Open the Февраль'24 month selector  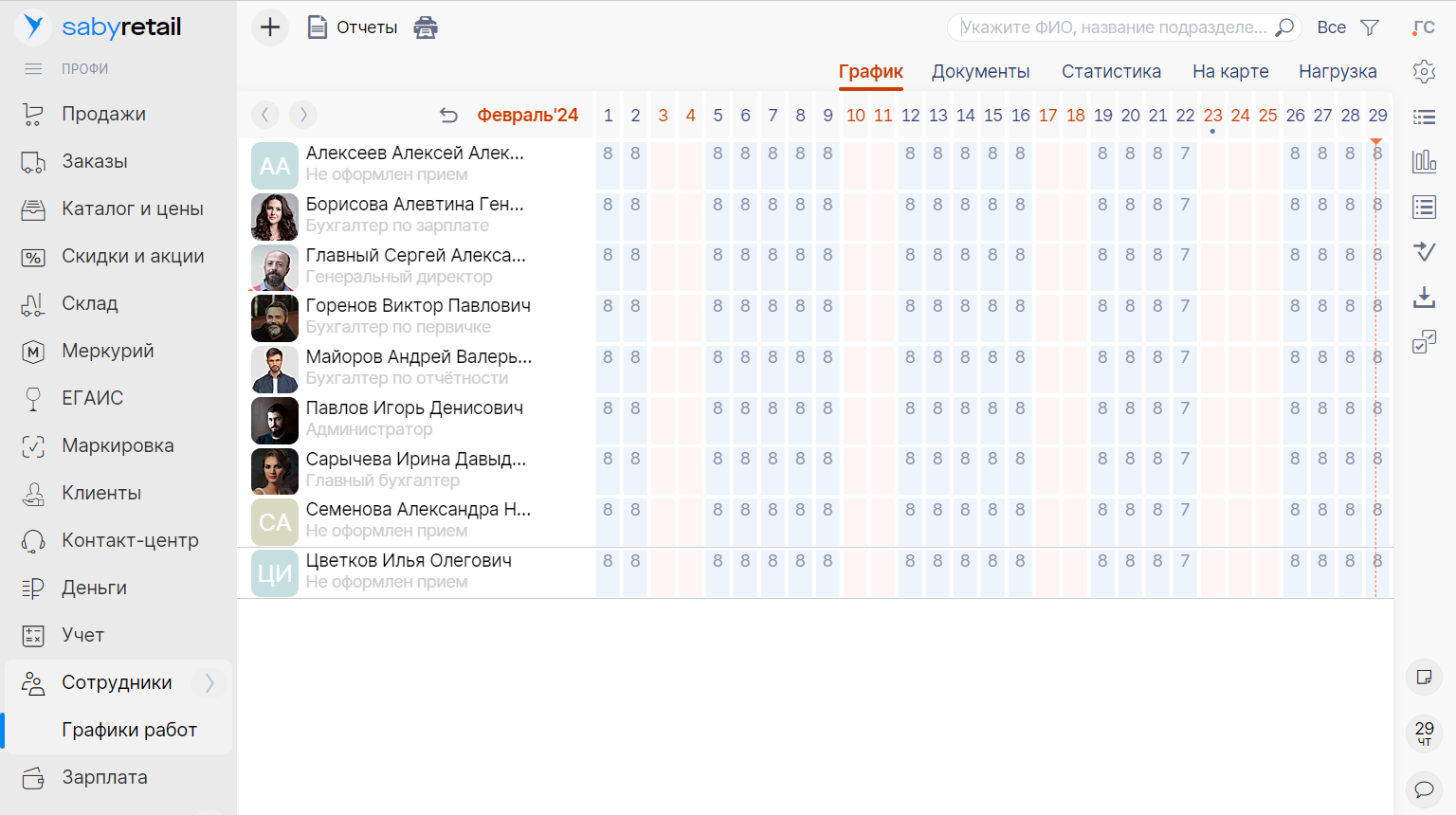point(527,116)
